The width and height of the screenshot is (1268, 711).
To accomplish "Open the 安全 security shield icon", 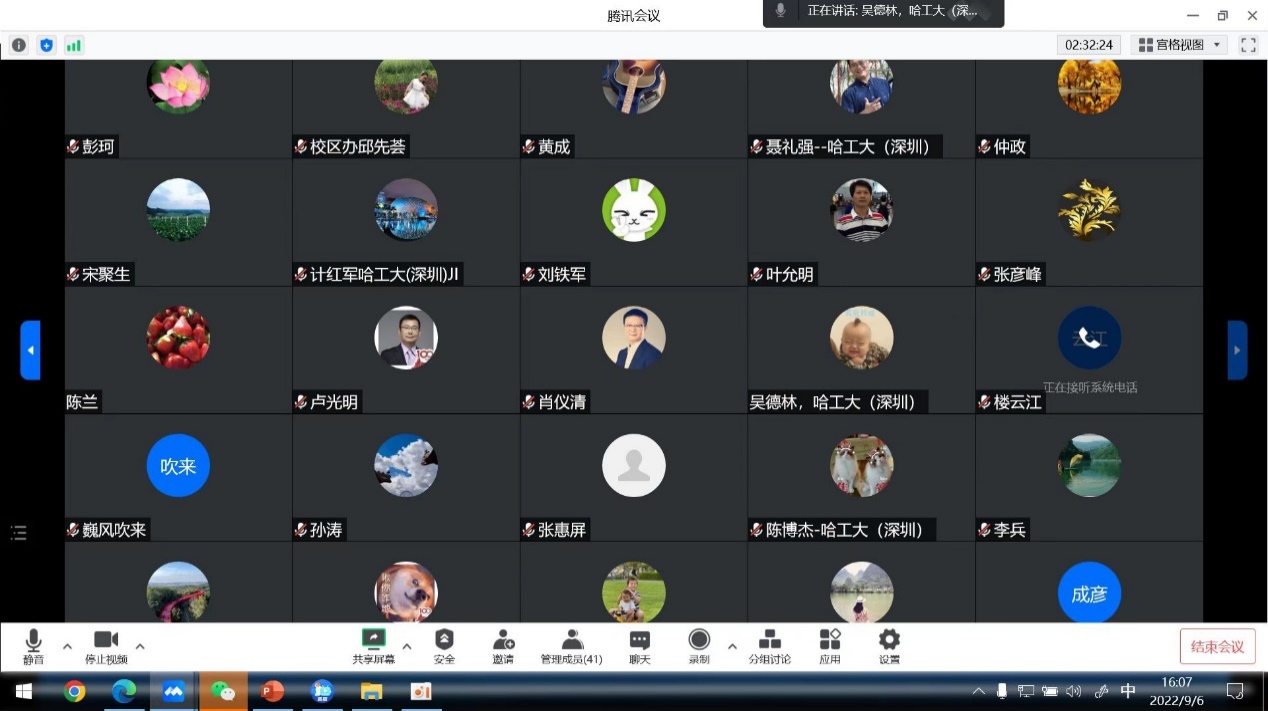I will click(x=444, y=641).
